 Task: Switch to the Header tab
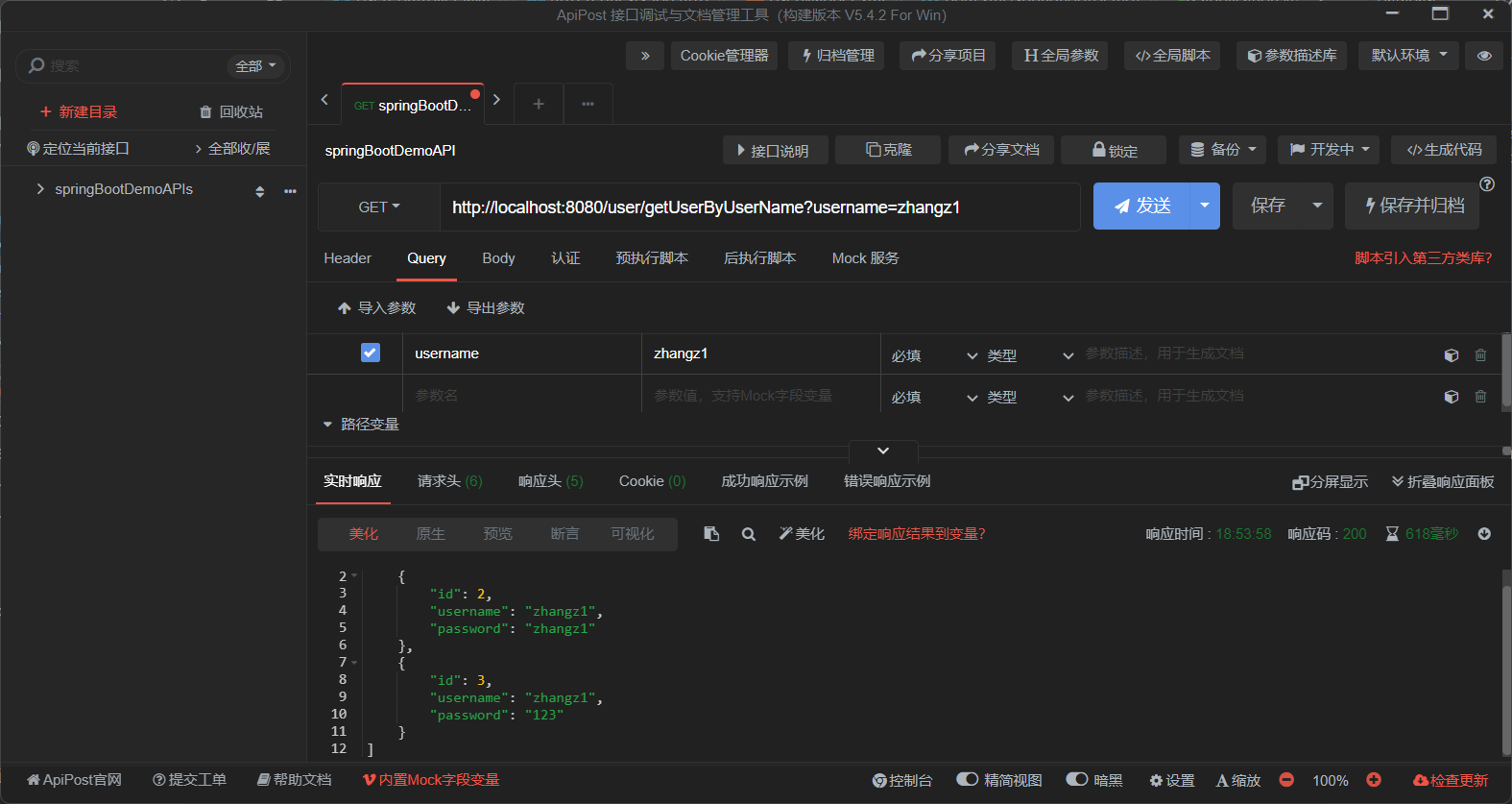tap(348, 258)
